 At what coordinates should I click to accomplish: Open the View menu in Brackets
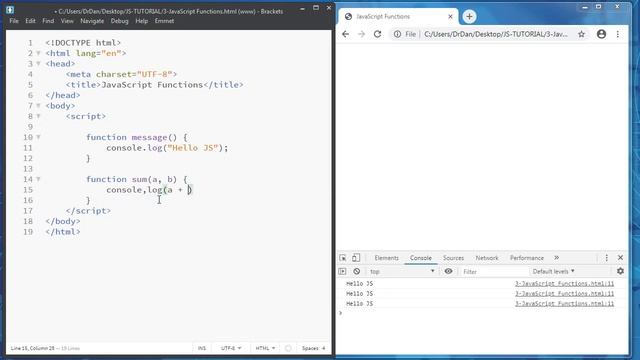[67, 21]
